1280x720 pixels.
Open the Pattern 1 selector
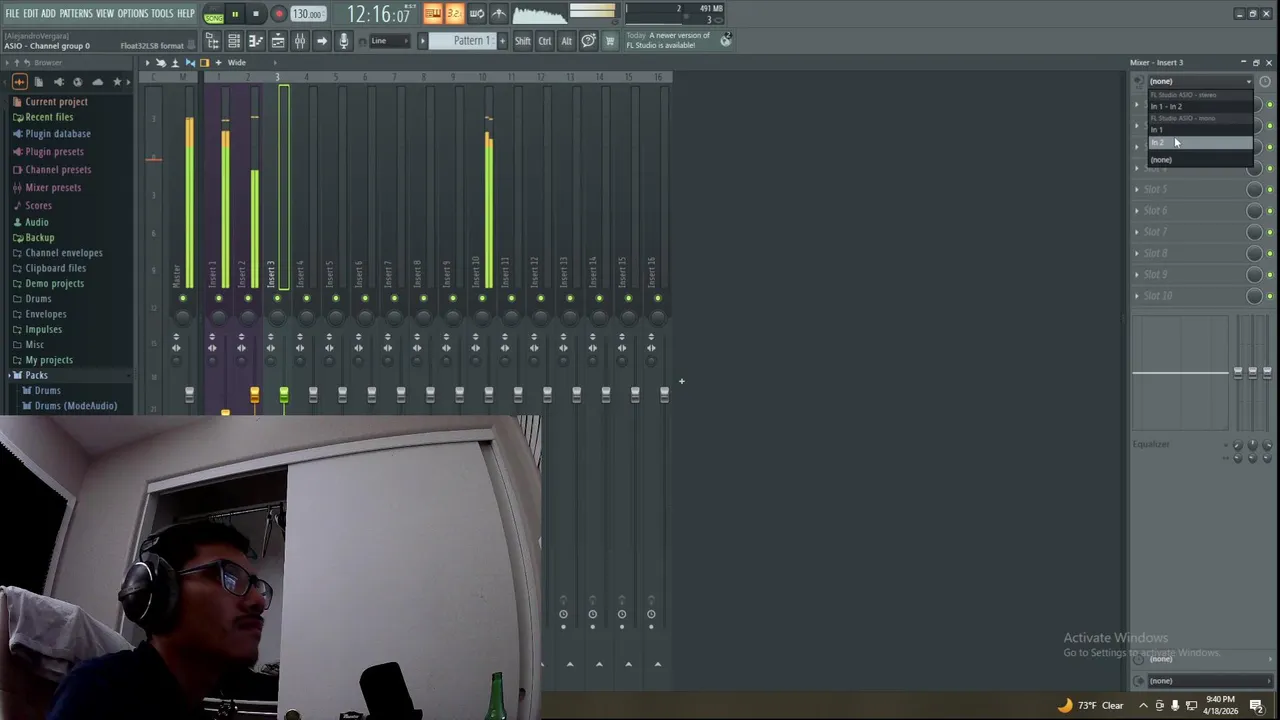464,41
